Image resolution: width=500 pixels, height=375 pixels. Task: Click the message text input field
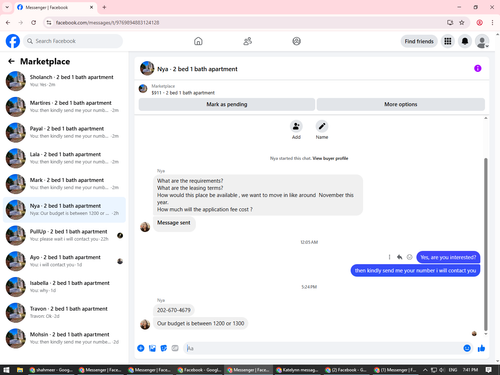pyautogui.click(x=323, y=348)
